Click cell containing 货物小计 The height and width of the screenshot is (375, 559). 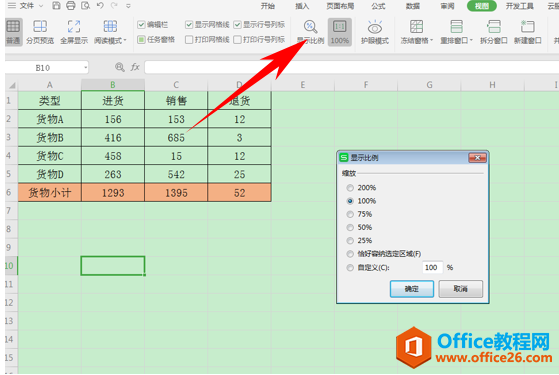[x=50, y=193]
